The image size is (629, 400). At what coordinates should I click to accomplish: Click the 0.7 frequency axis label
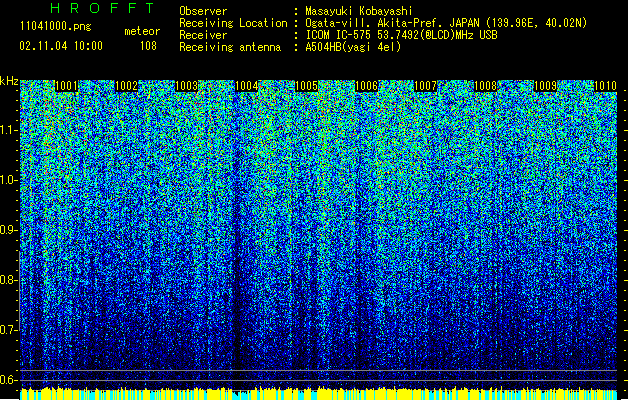(x=8, y=330)
